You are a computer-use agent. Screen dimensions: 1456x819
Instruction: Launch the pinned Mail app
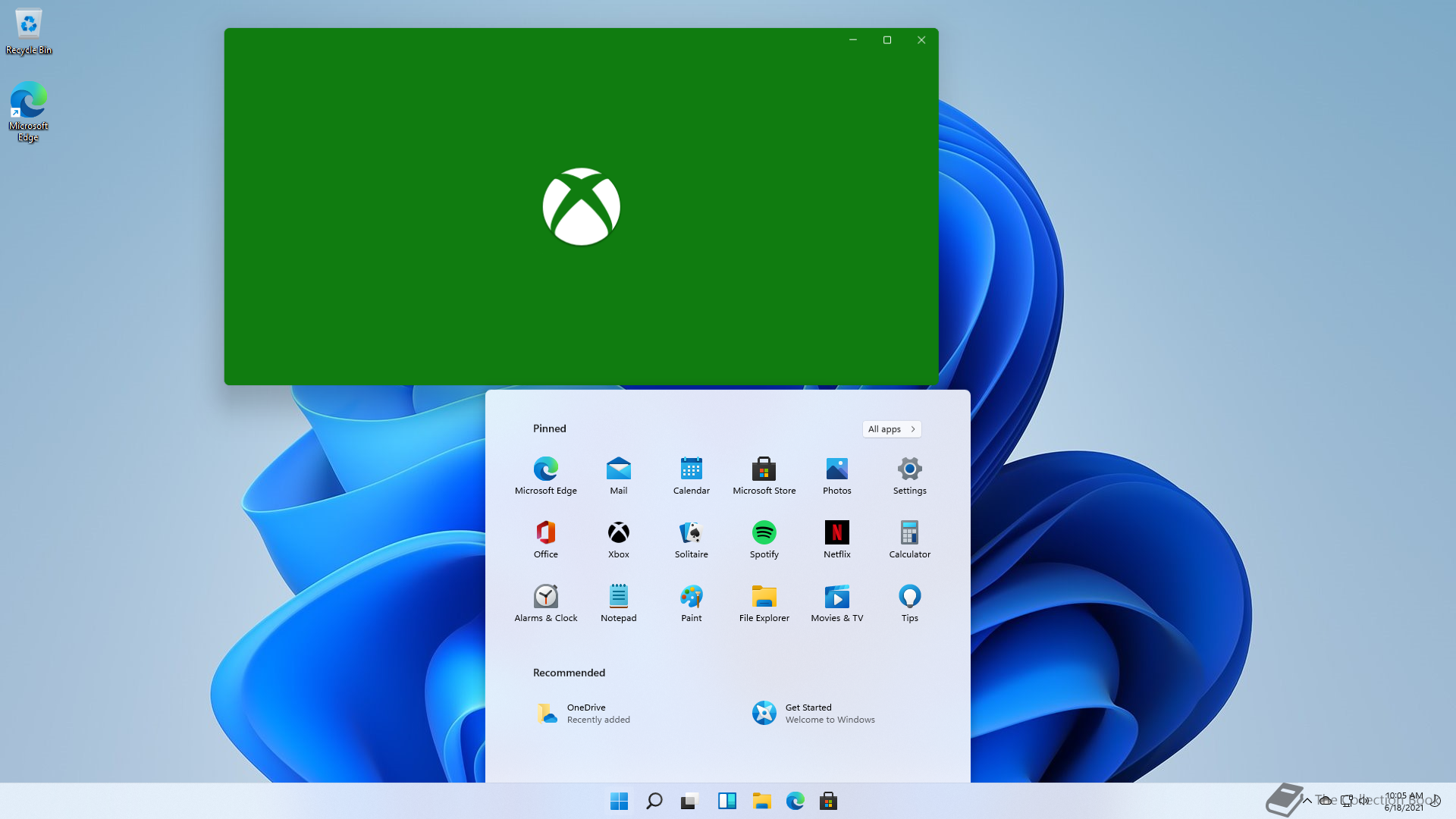pyautogui.click(x=618, y=475)
